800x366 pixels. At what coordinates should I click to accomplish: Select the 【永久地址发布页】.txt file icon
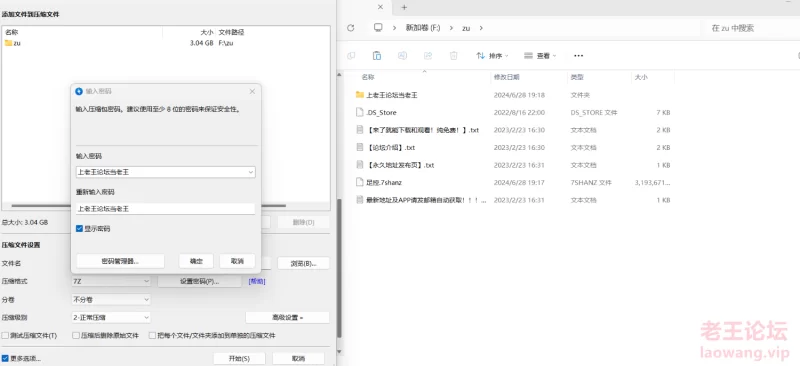(x=360, y=165)
